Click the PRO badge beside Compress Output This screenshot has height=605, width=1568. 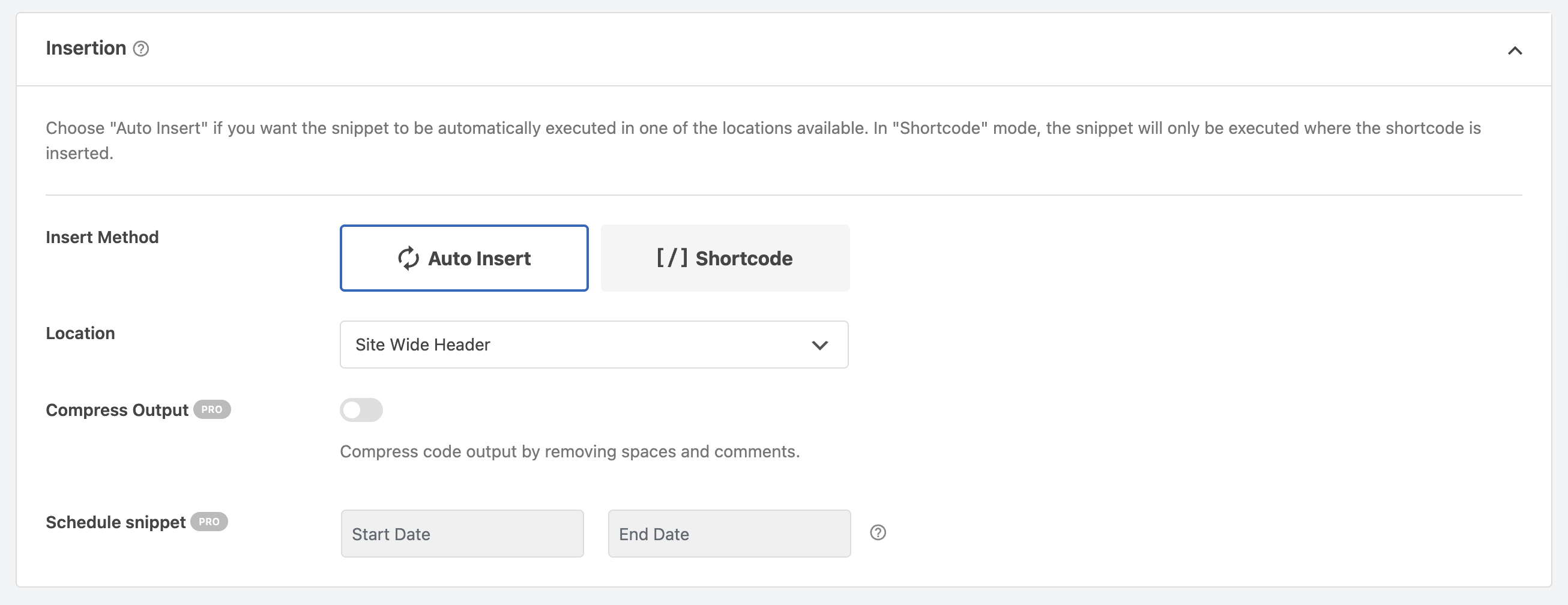click(212, 409)
